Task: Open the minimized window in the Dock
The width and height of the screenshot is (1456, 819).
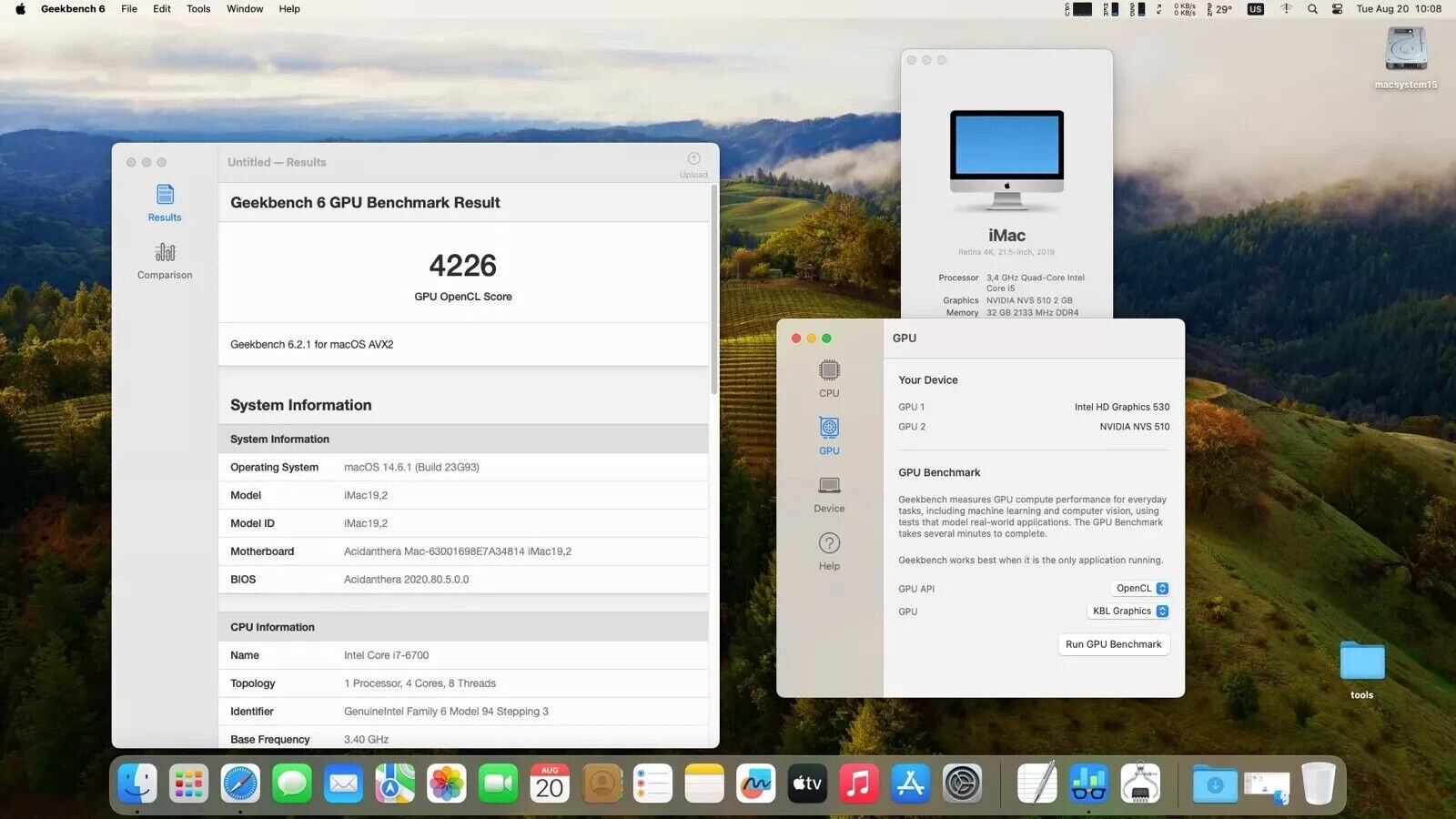Action: click(1267, 786)
